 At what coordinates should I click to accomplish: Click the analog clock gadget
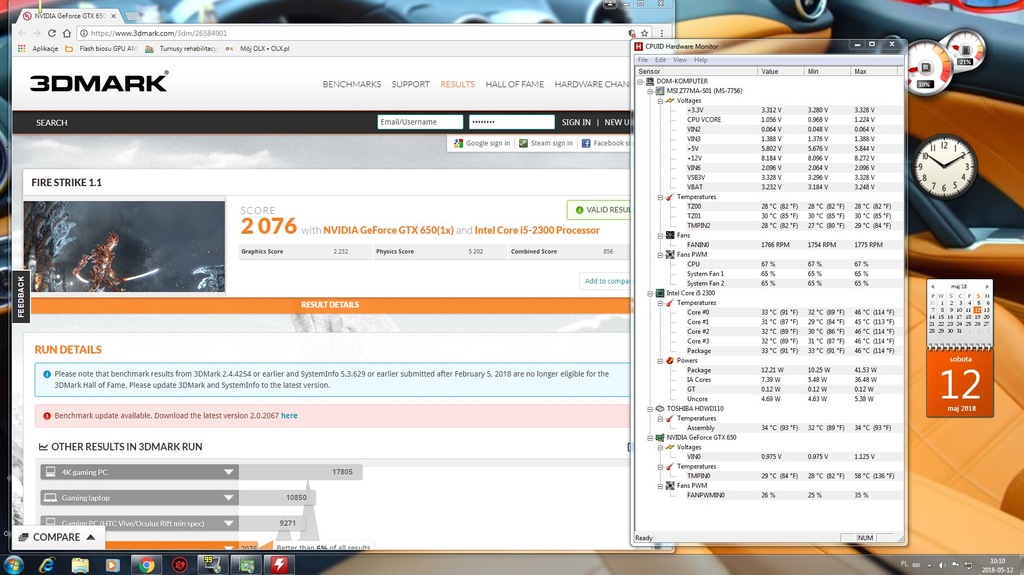pyautogui.click(x=945, y=166)
